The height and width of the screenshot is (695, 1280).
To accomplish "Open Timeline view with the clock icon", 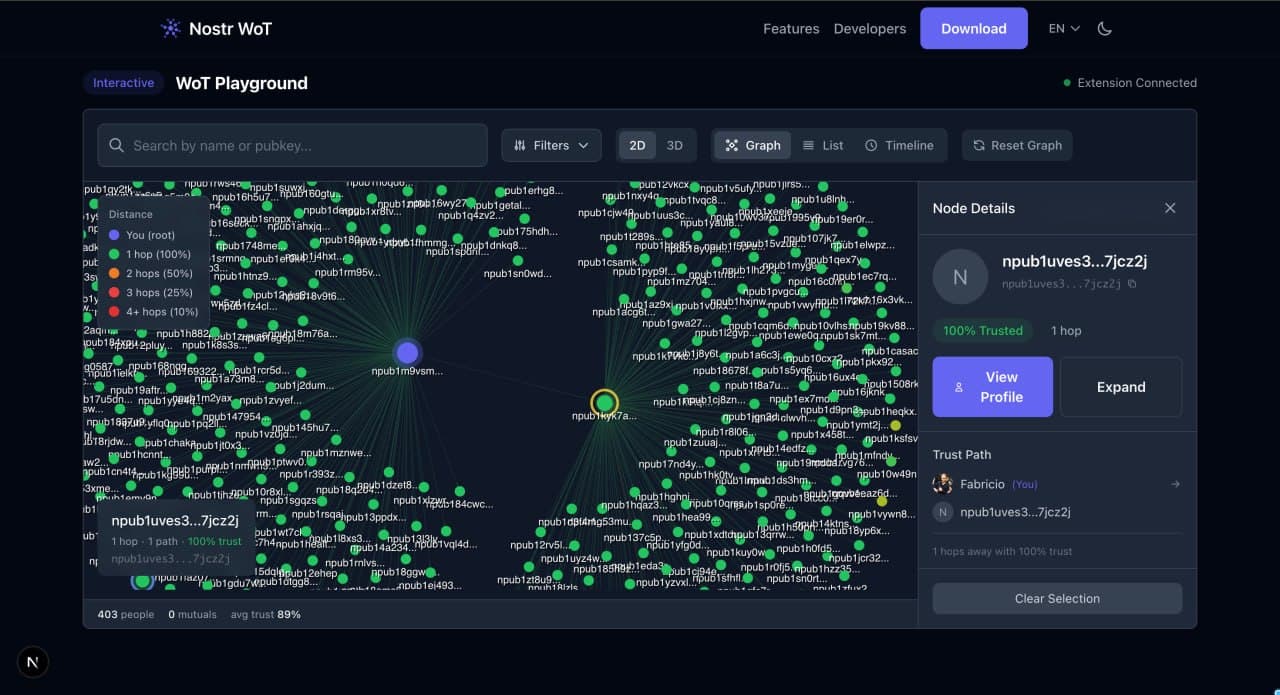I will (871, 145).
